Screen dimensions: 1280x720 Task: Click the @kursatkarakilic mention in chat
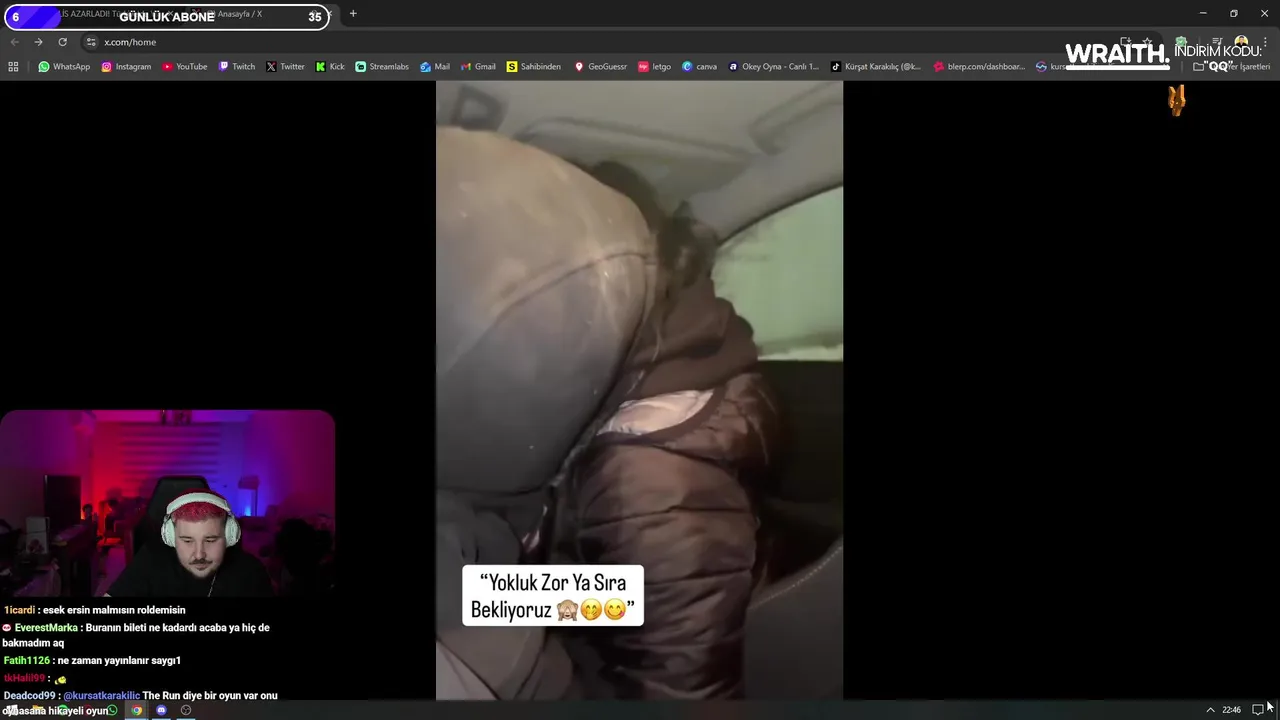[102, 696]
